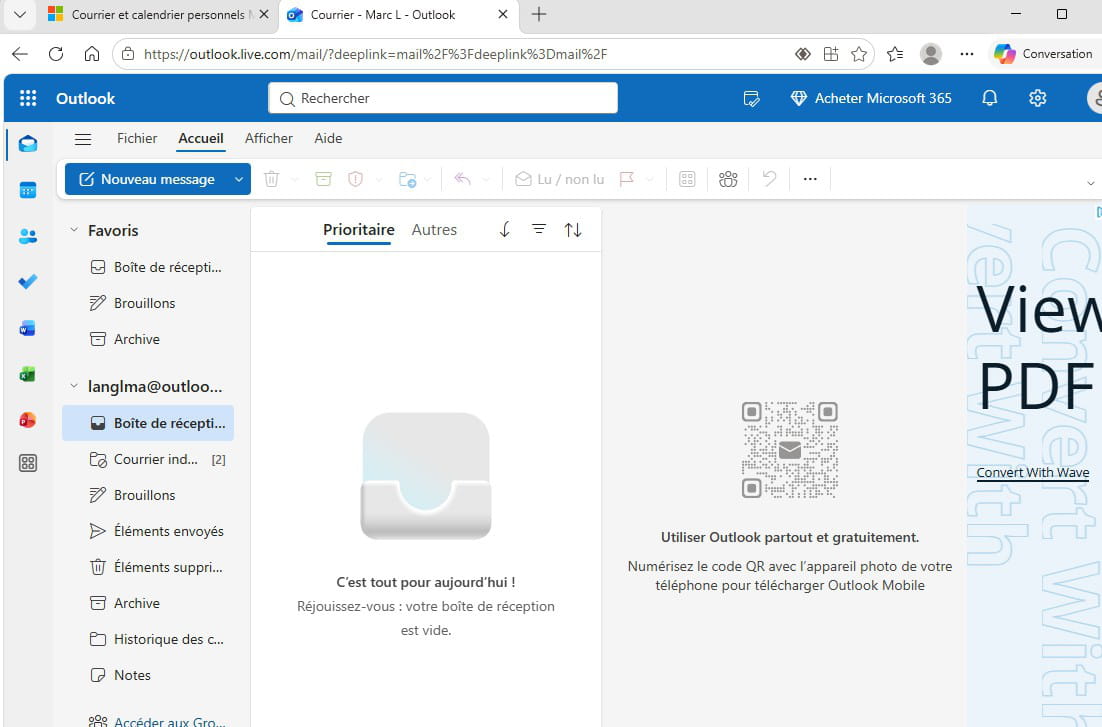Open a new browser tab
This screenshot has width=1102, height=727.
(x=539, y=14)
